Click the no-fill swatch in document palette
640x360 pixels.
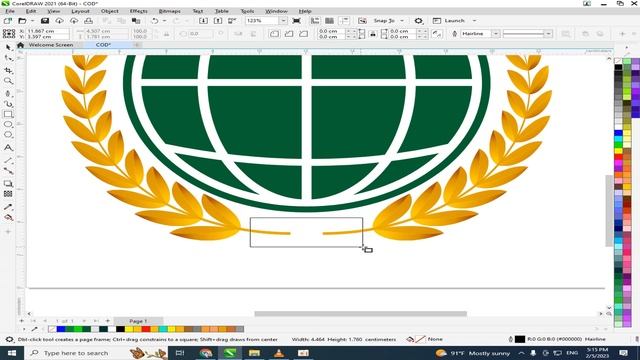coord(52,329)
